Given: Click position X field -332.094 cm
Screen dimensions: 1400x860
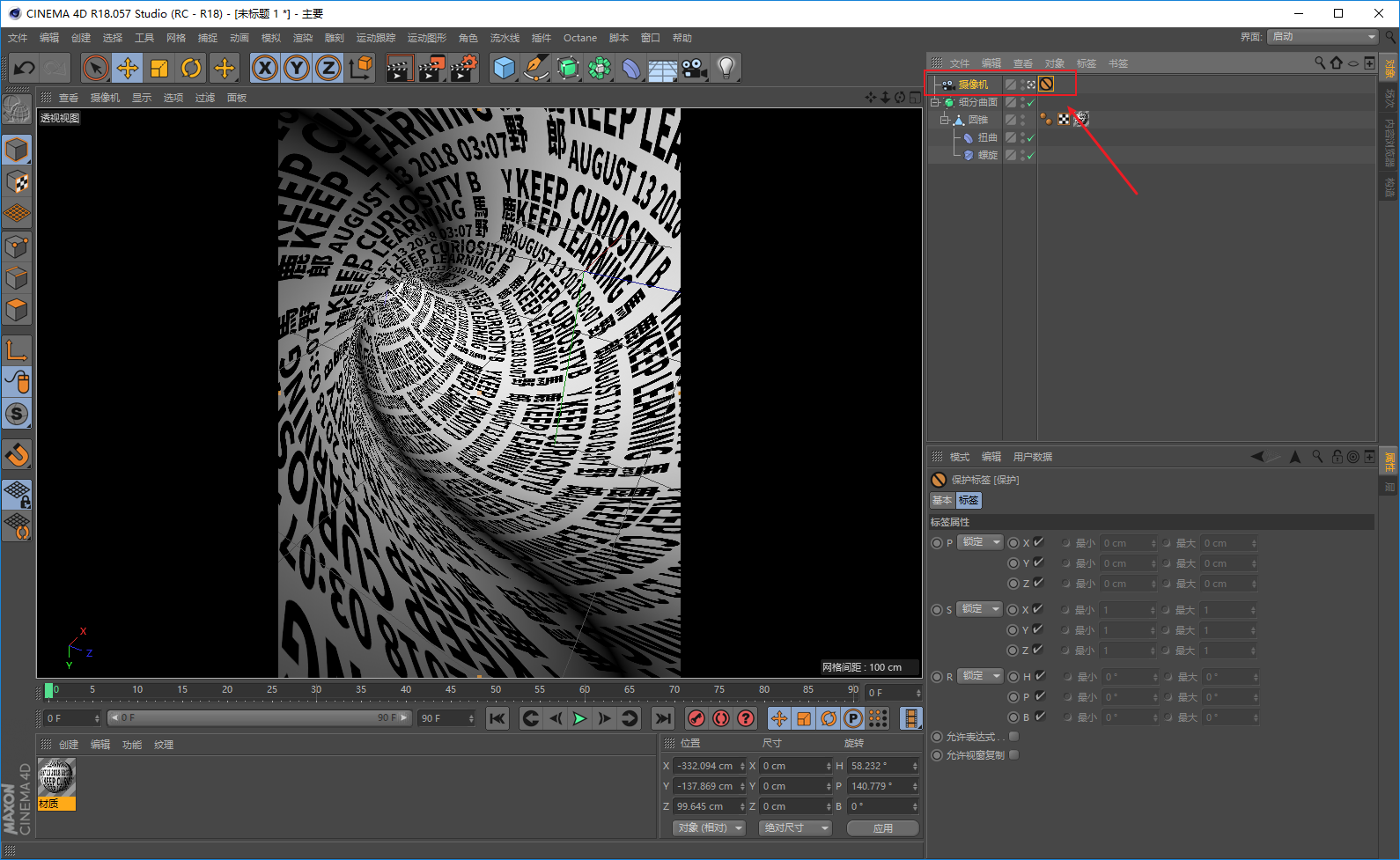Looking at the screenshot, I should click(x=709, y=766).
